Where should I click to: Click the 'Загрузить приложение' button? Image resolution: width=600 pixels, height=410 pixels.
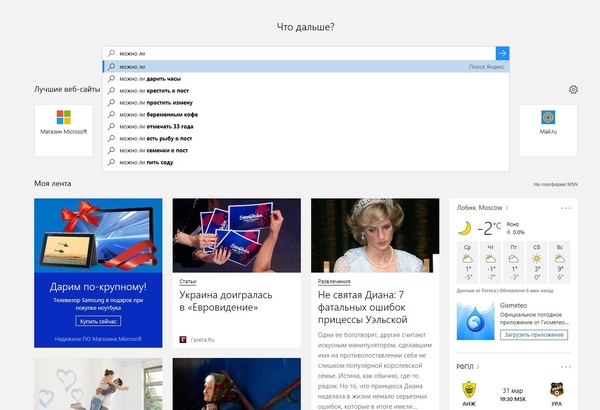(534, 335)
